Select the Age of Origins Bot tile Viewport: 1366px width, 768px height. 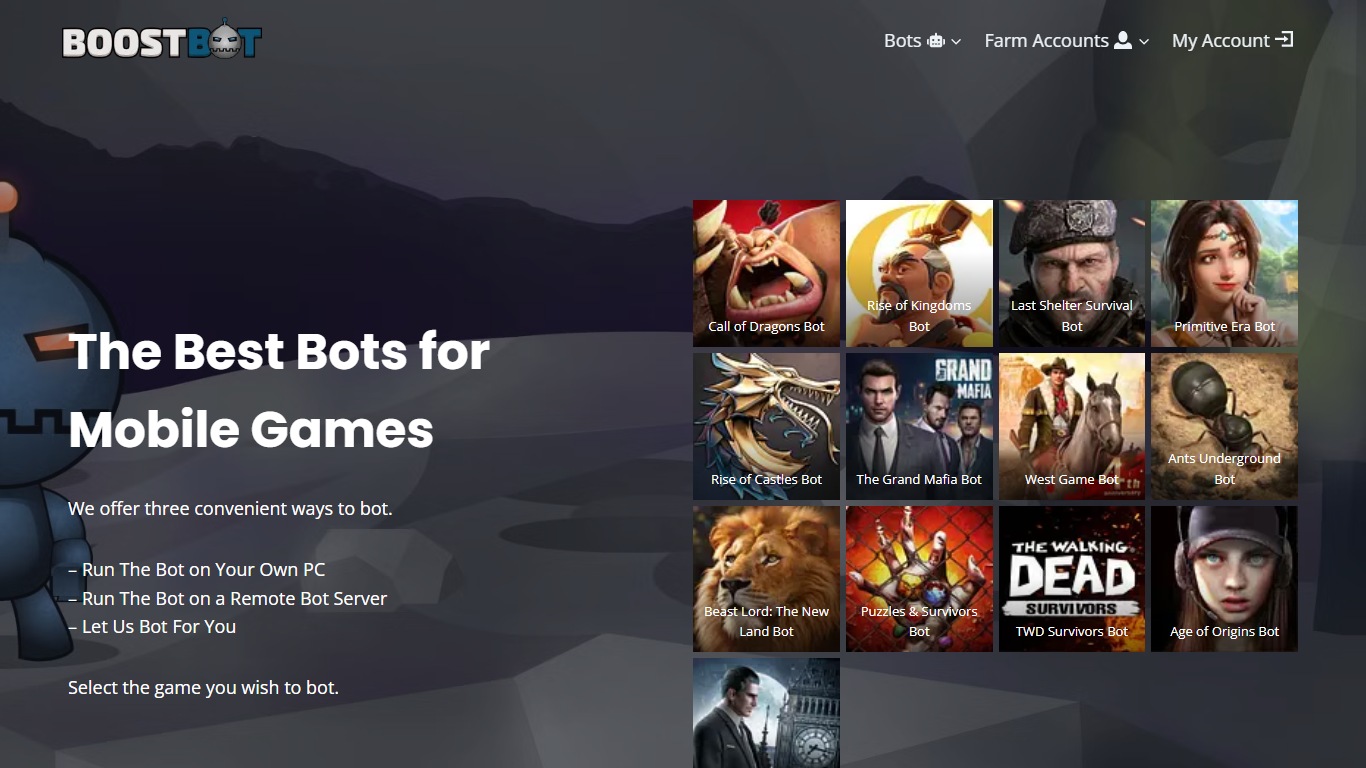tap(1224, 579)
